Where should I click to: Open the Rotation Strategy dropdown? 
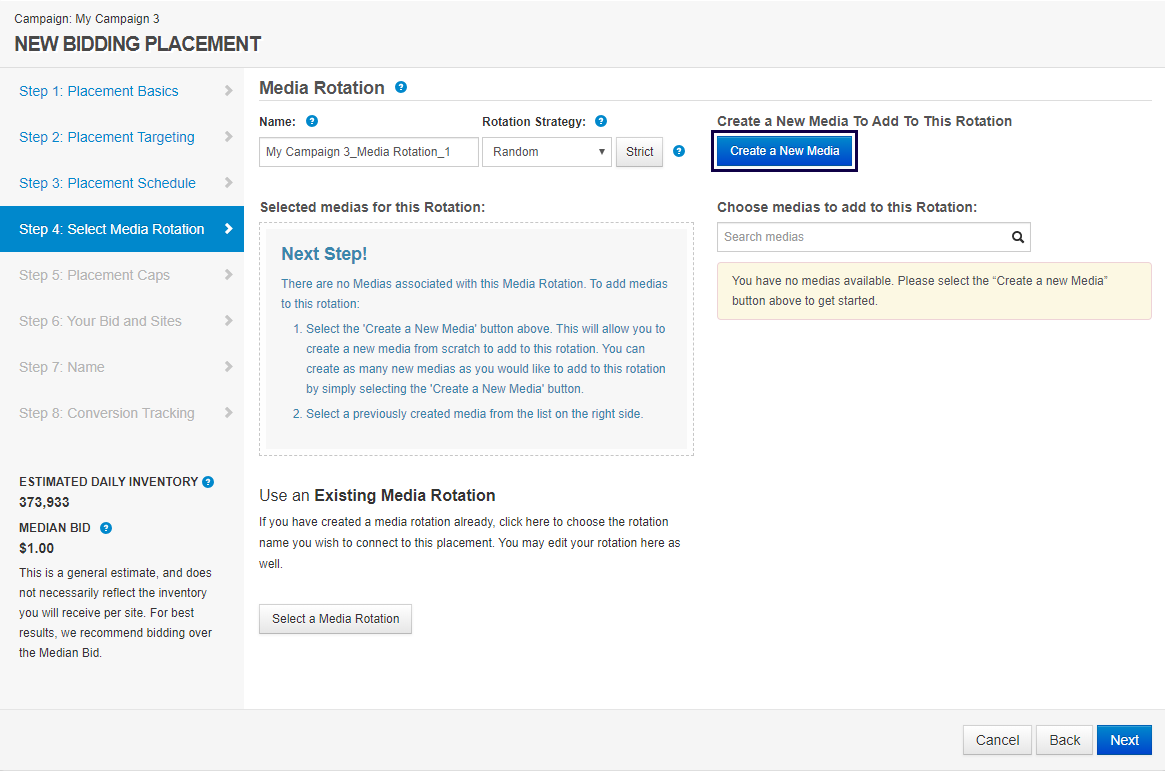tap(546, 152)
